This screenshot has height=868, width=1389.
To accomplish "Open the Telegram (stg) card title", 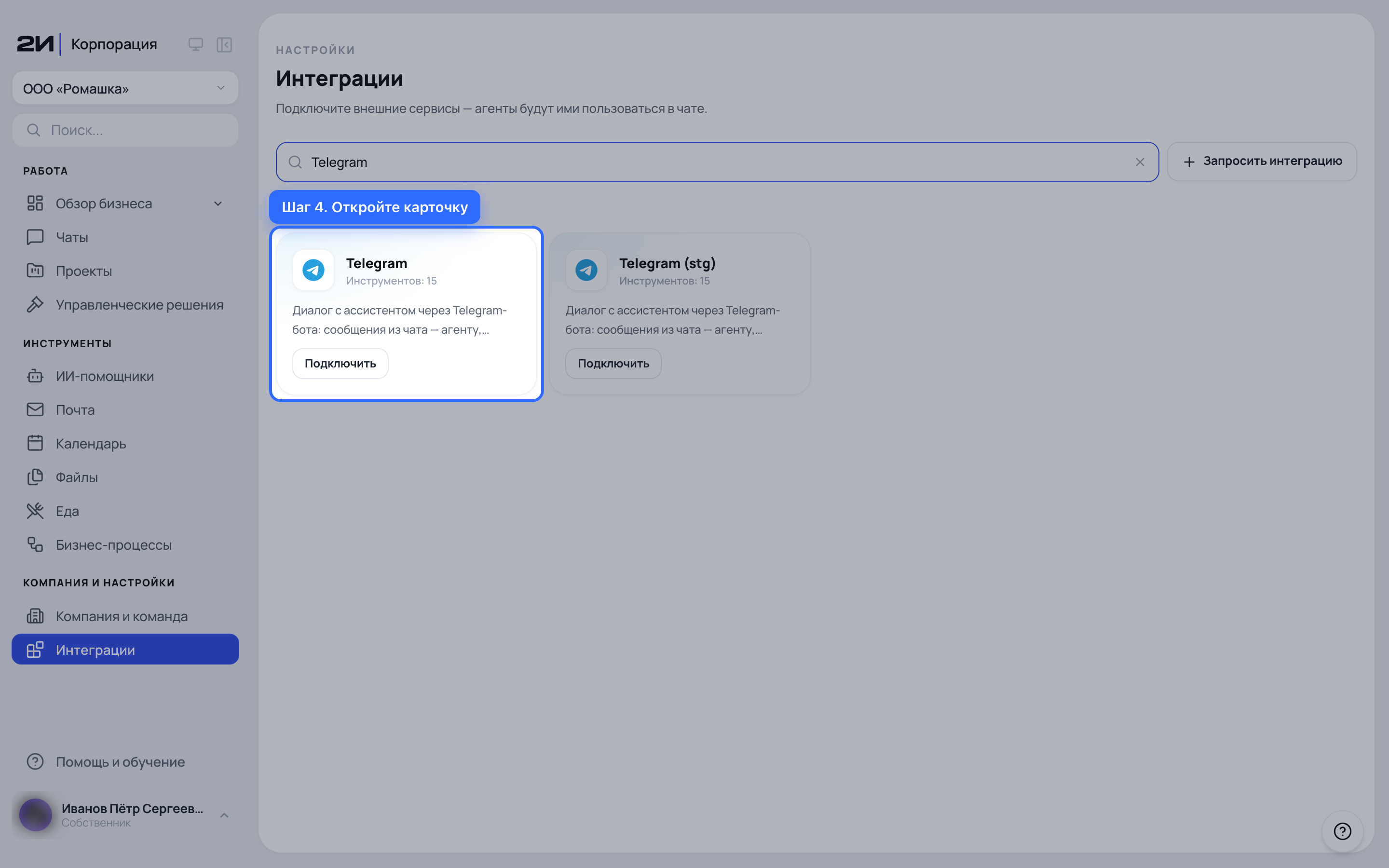I will coord(667,263).
